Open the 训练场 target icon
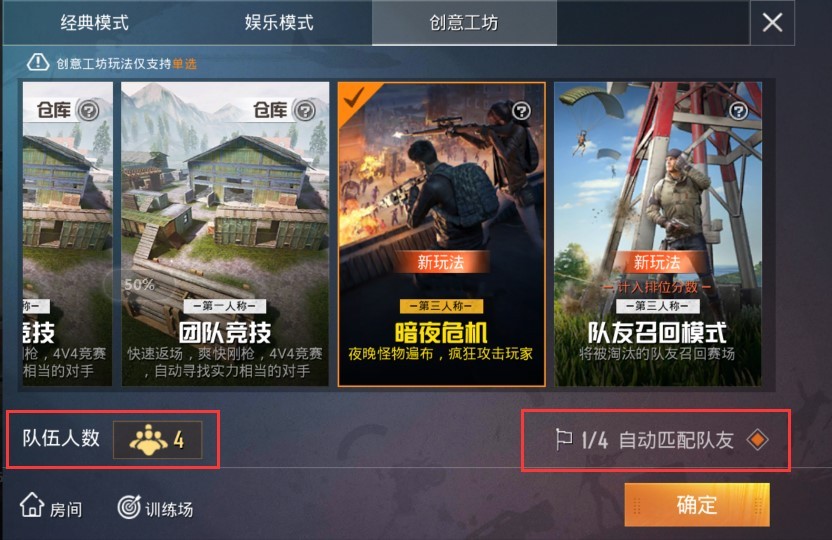The image size is (832, 540). 129,507
